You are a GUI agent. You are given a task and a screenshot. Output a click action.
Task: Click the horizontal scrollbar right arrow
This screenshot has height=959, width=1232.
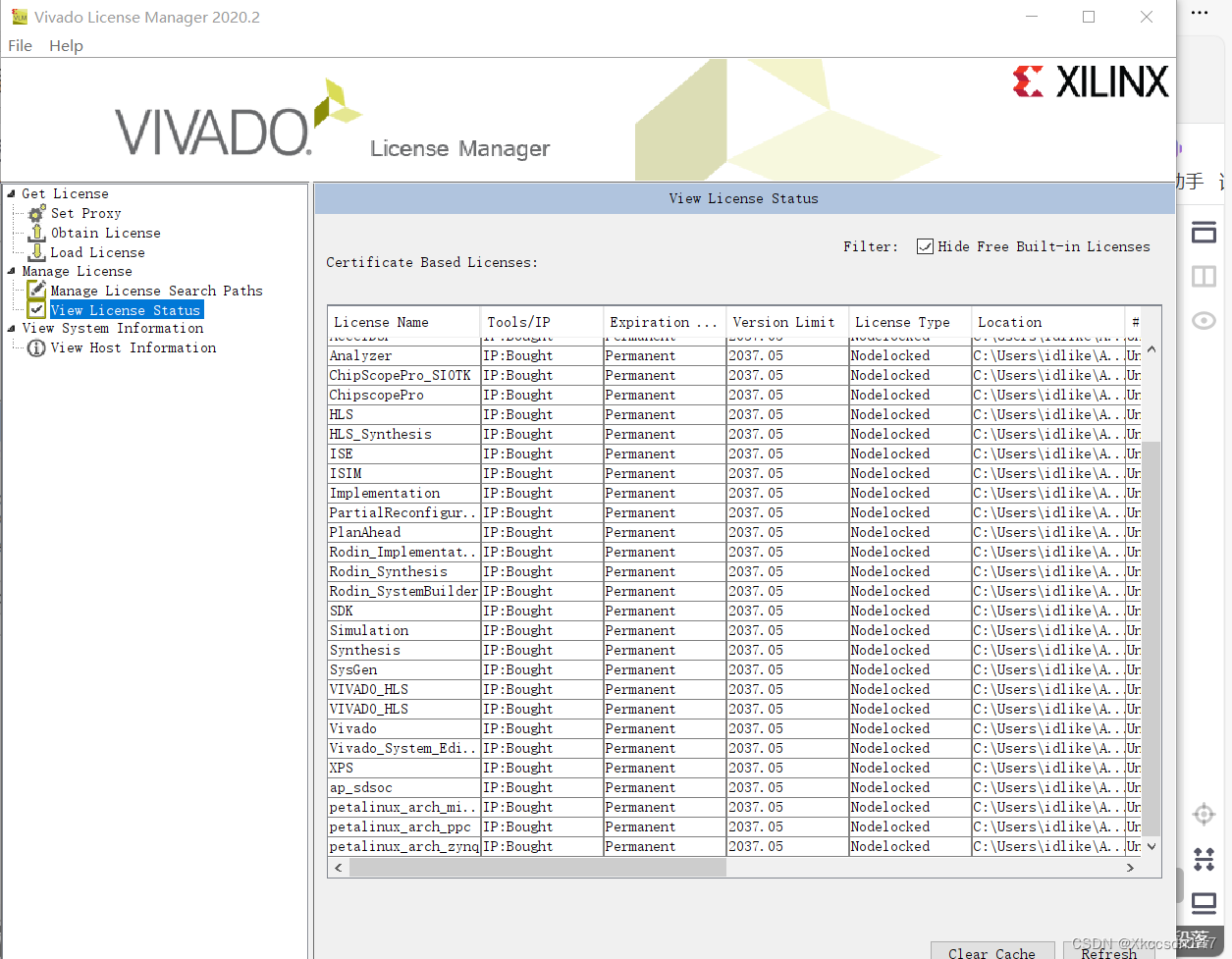coord(1130,868)
